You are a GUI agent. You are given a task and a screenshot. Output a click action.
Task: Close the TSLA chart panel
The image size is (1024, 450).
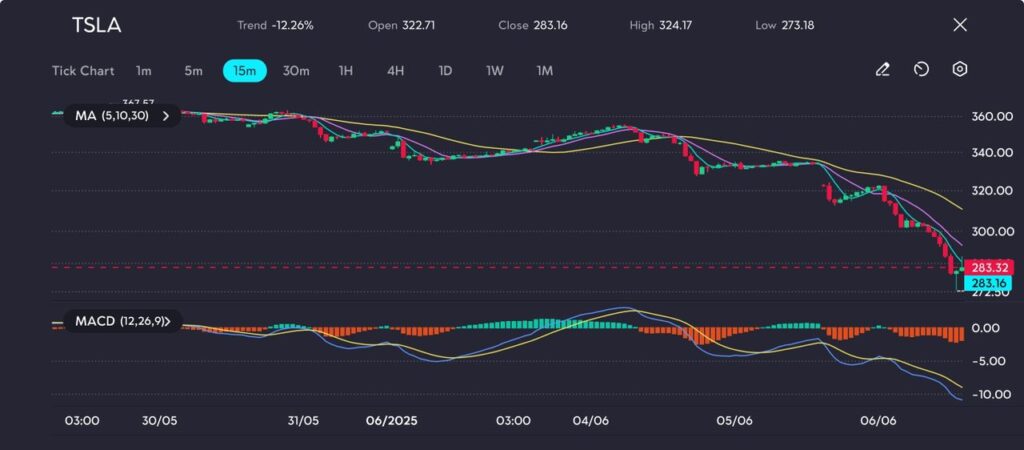click(x=960, y=25)
